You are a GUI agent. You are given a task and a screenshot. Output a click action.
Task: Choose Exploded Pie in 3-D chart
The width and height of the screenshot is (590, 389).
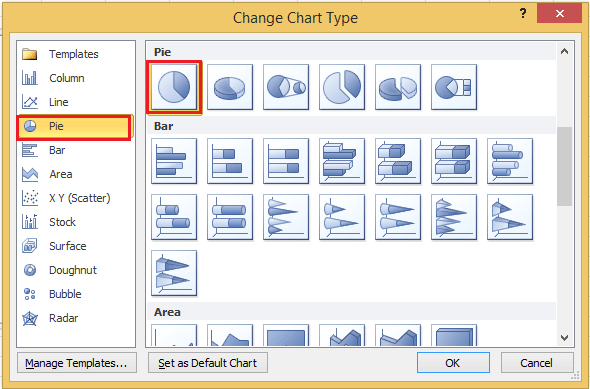point(398,87)
